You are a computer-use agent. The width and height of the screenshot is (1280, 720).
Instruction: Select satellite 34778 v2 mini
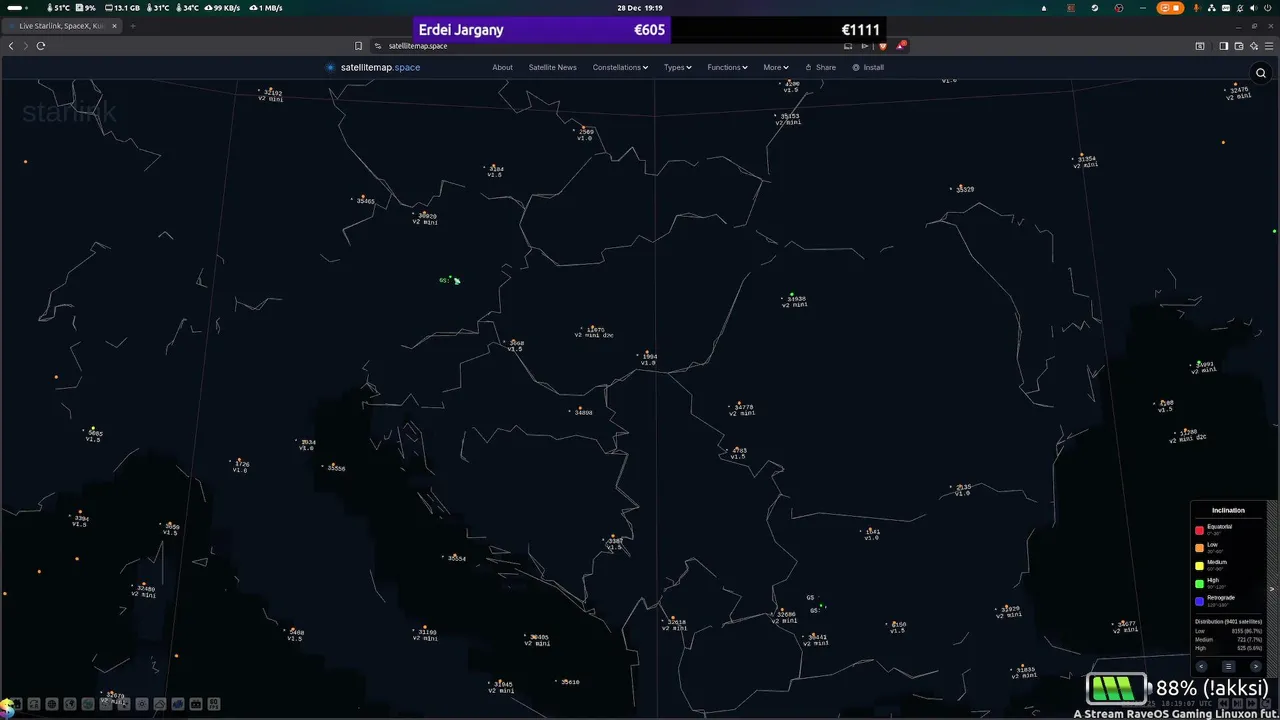click(742, 409)
